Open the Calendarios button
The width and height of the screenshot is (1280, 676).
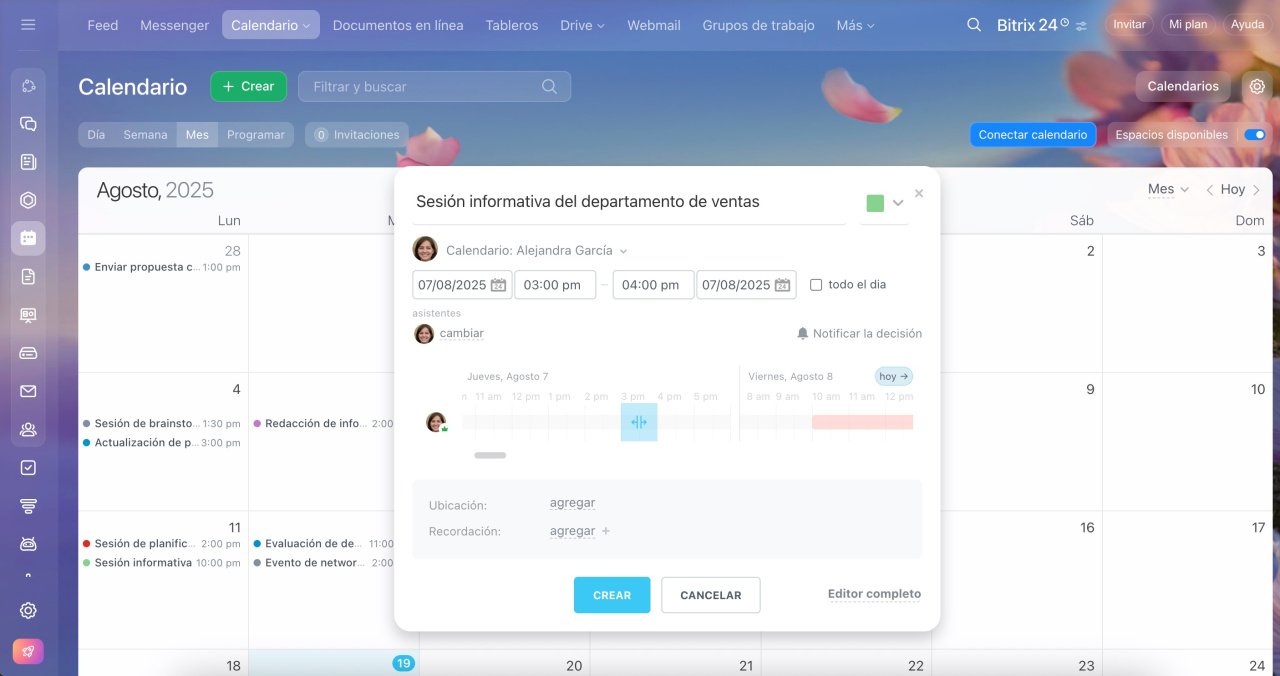pyautogui.click(x=1183, y=86)
